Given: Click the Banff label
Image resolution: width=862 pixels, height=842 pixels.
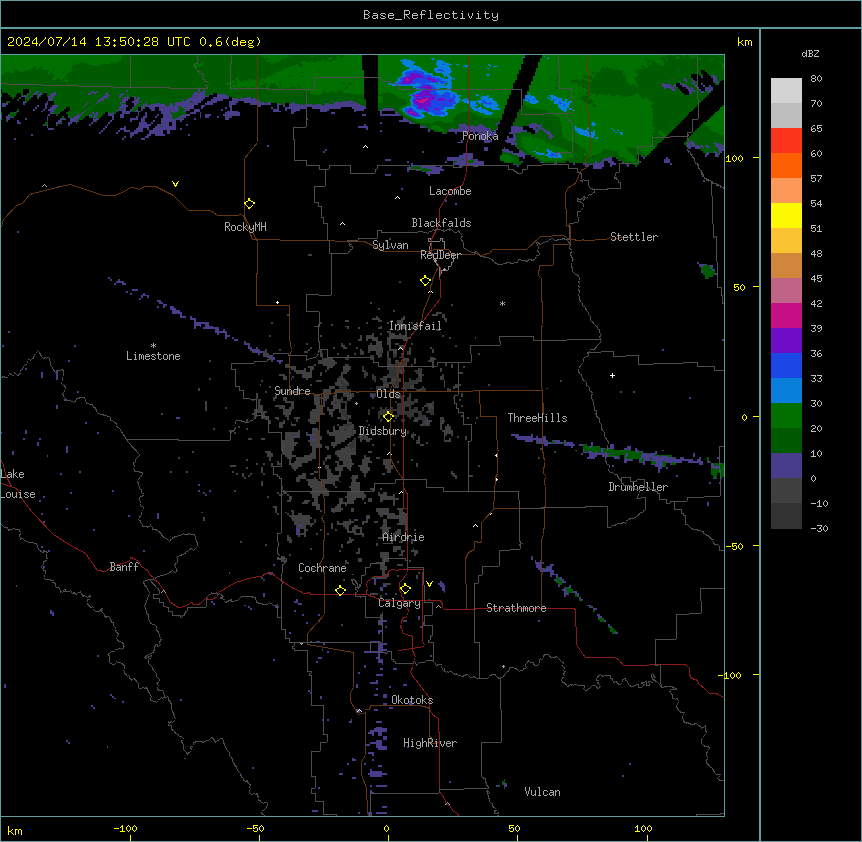Looking at the screenshot, I should [x=124, y=567].
